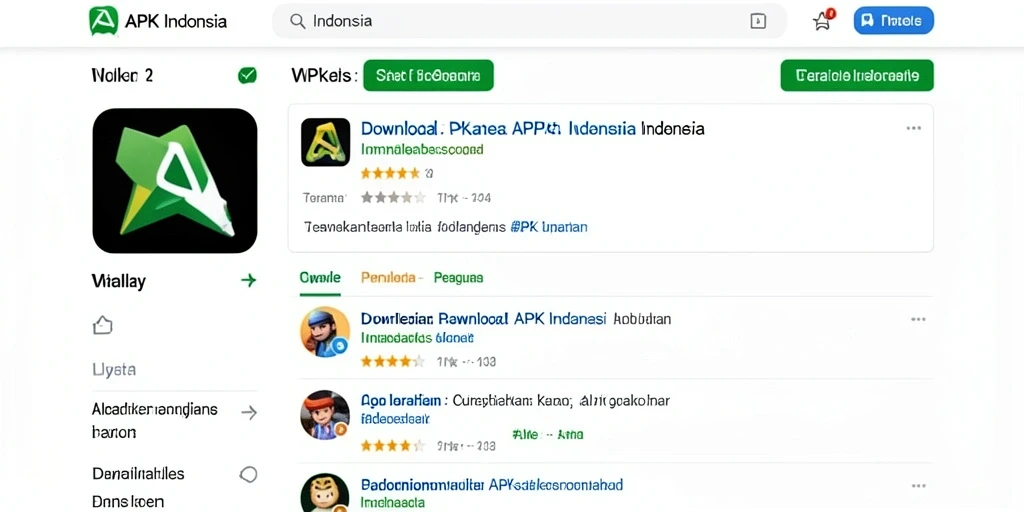The height and width of the screenshot is (512, 1024).
Task: Focus the Indonsia search field
Action: pyautogui.click(x=529, y=21)
